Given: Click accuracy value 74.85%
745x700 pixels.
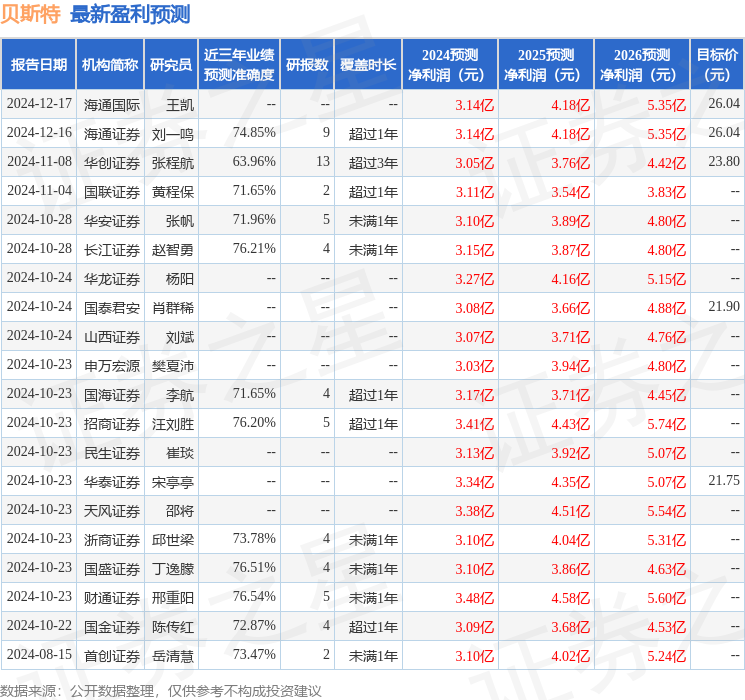Looking at the screenshot, I should click(x=254, y=132).
